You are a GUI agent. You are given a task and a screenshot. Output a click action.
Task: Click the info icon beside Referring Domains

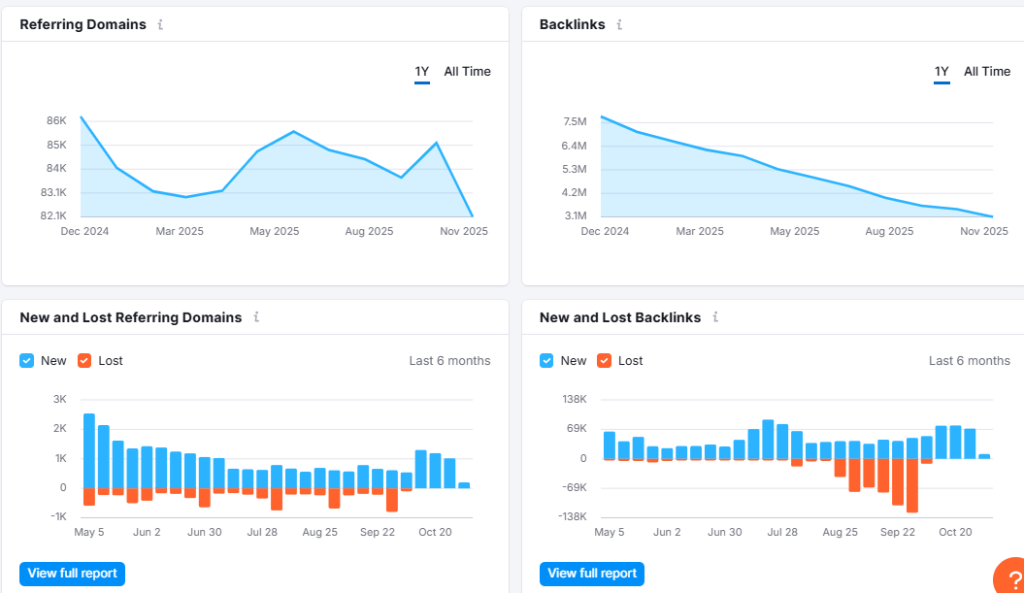(160, 25)
